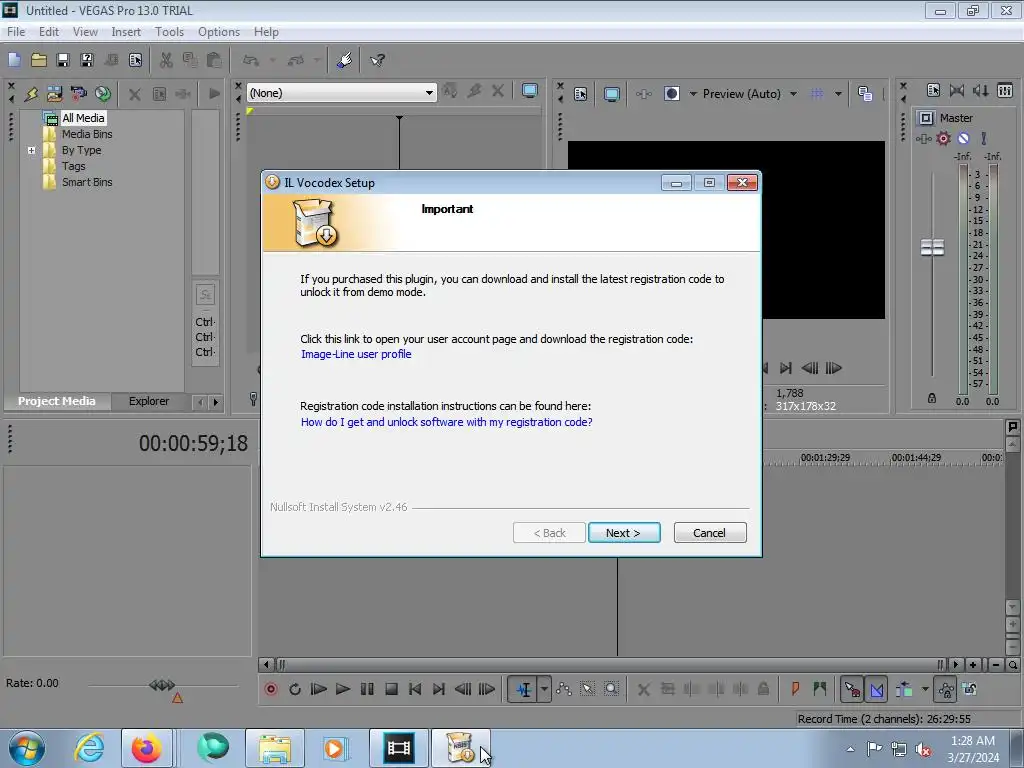Open the Tools menu
Viewport: 1024px width, 768px height.
coord(169,31)
